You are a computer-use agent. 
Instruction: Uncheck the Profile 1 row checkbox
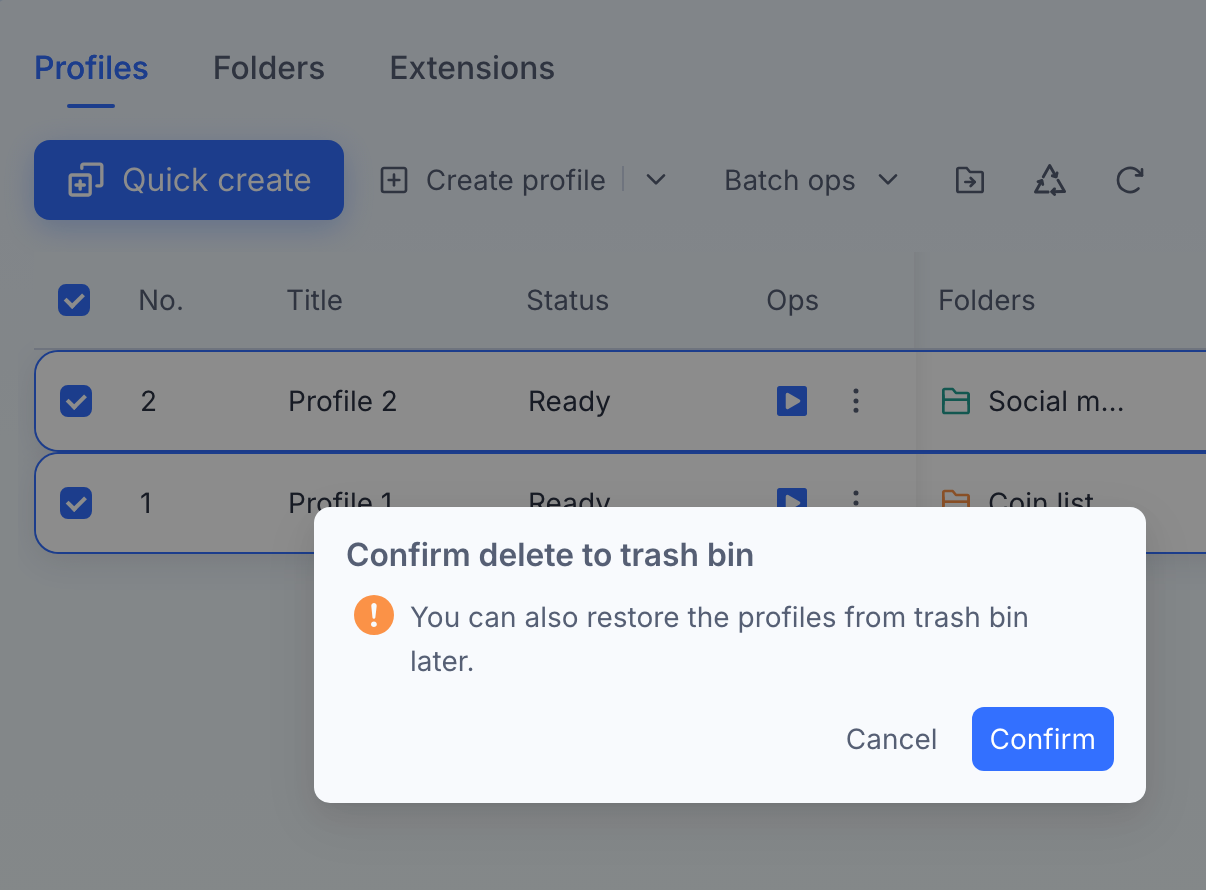click(x=76, y=502)
